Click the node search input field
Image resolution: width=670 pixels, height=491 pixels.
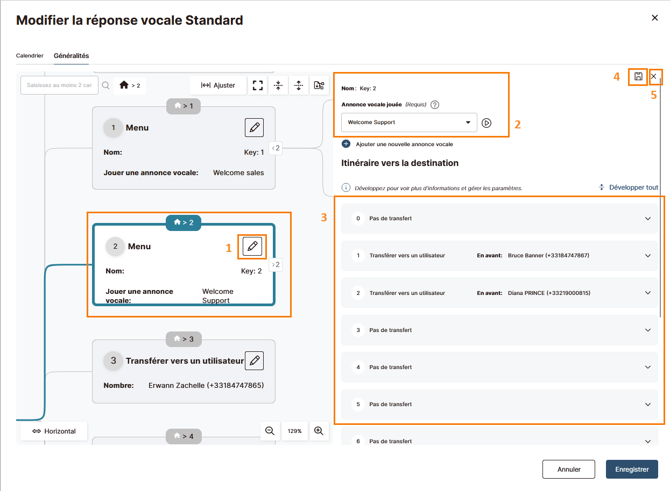pyautogui.click(x=59, y=85)
